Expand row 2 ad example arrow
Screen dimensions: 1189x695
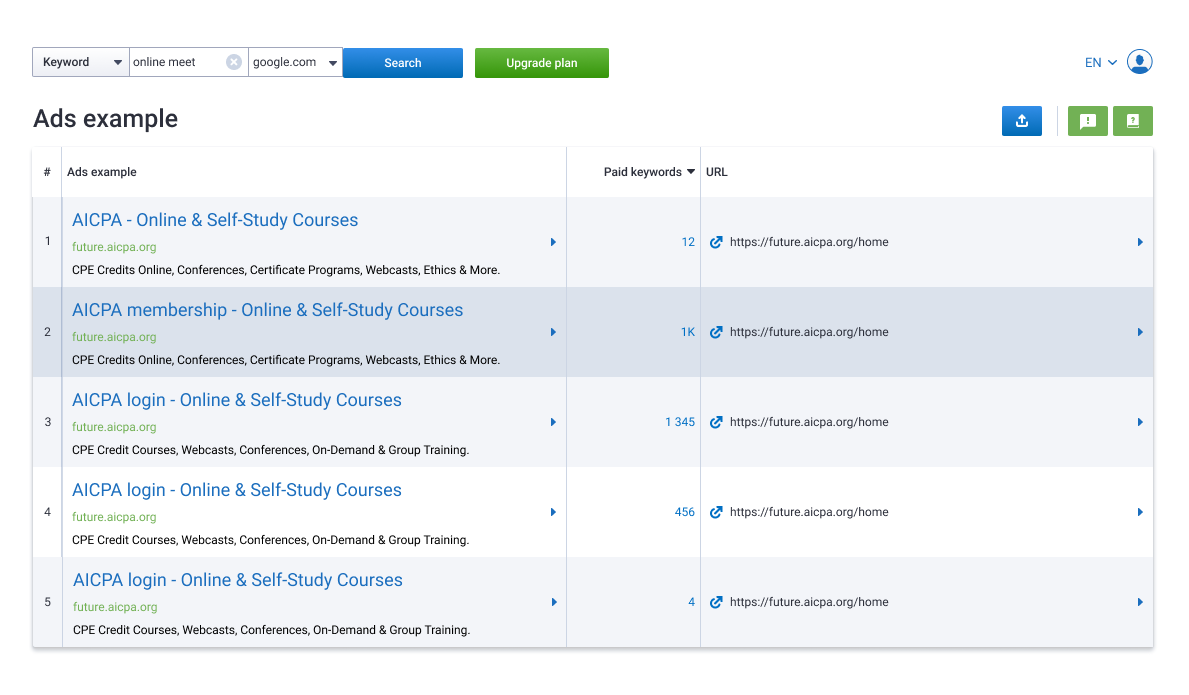click(553, 332)
